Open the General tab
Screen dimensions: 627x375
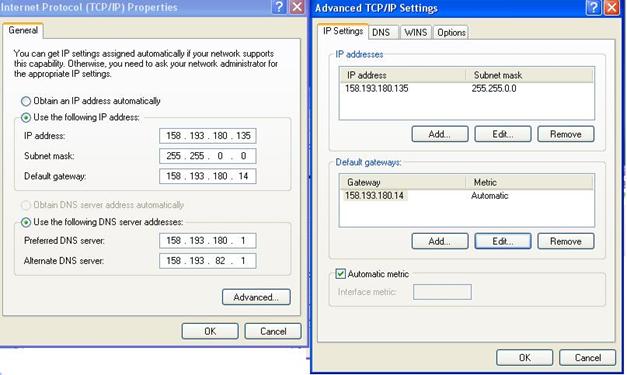click(23, 30)
